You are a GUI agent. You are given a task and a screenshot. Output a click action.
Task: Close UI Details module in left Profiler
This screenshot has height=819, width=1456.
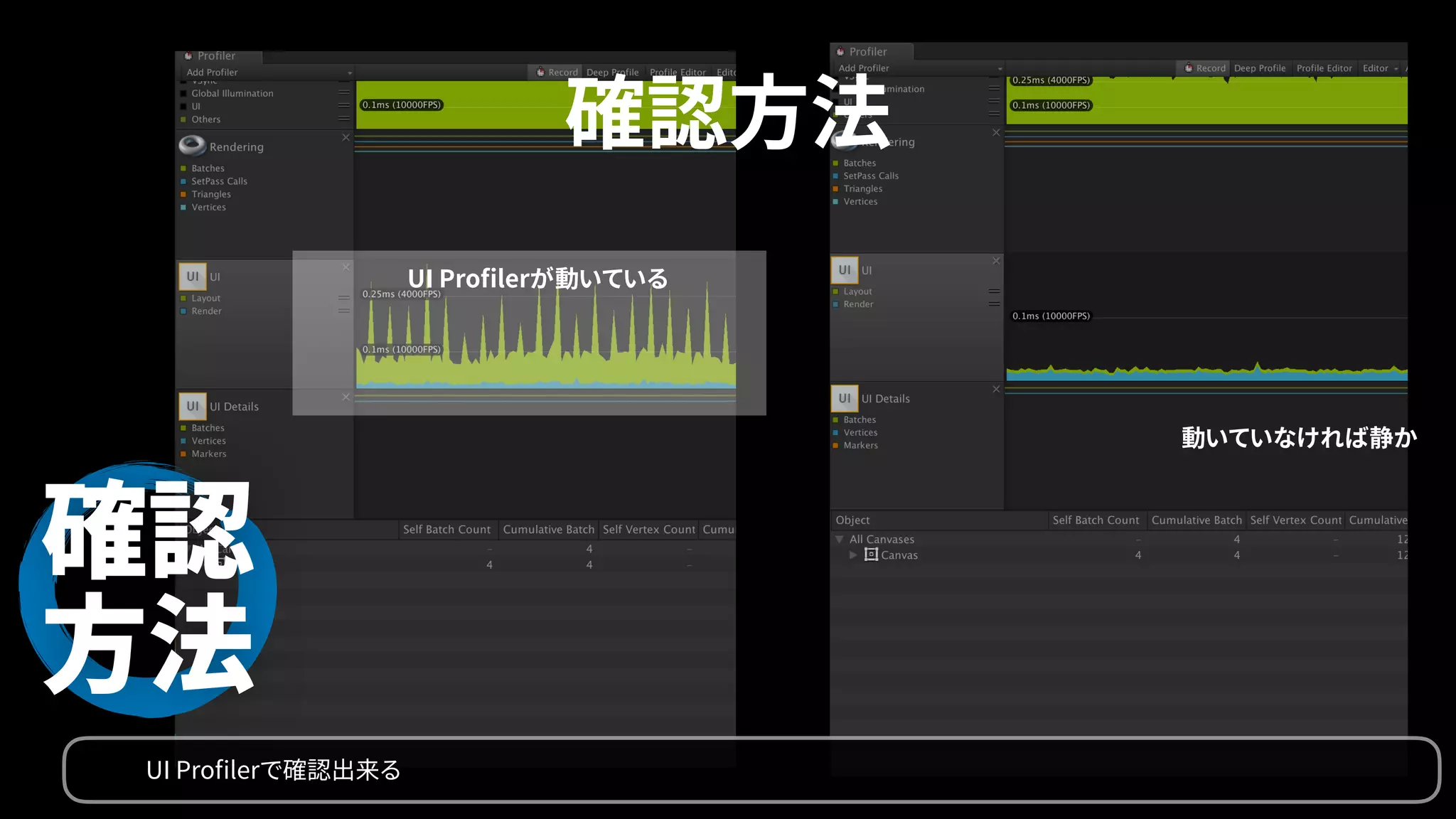[x=346, y=397]
